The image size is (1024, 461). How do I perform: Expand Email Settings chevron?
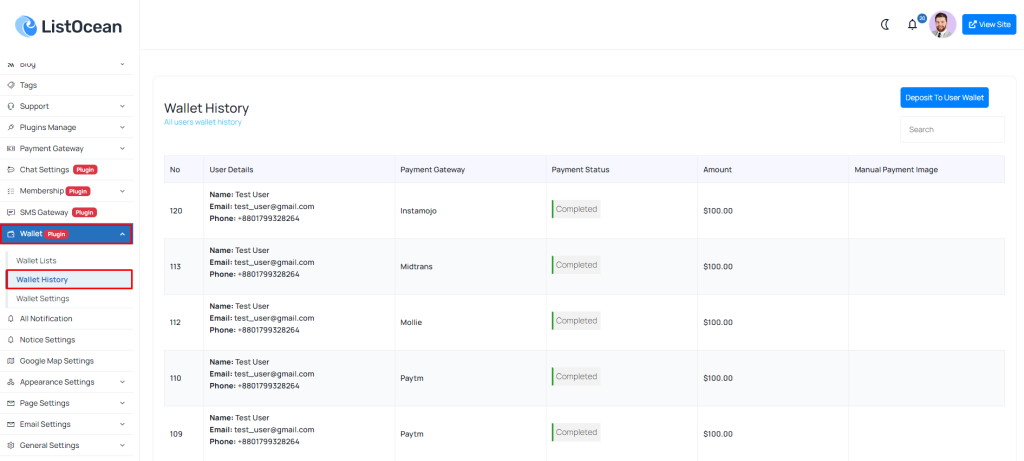click(122, 424)
